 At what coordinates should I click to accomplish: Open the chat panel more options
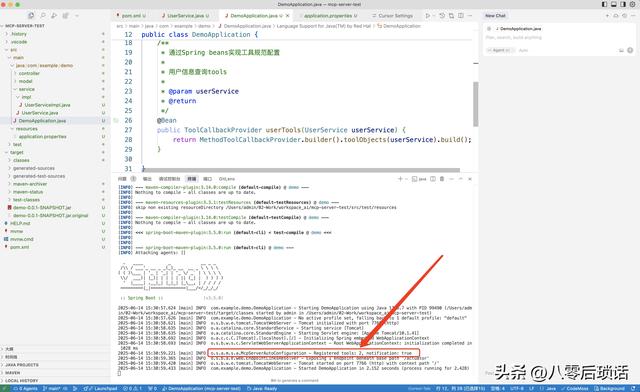click(x=633, y=16)
